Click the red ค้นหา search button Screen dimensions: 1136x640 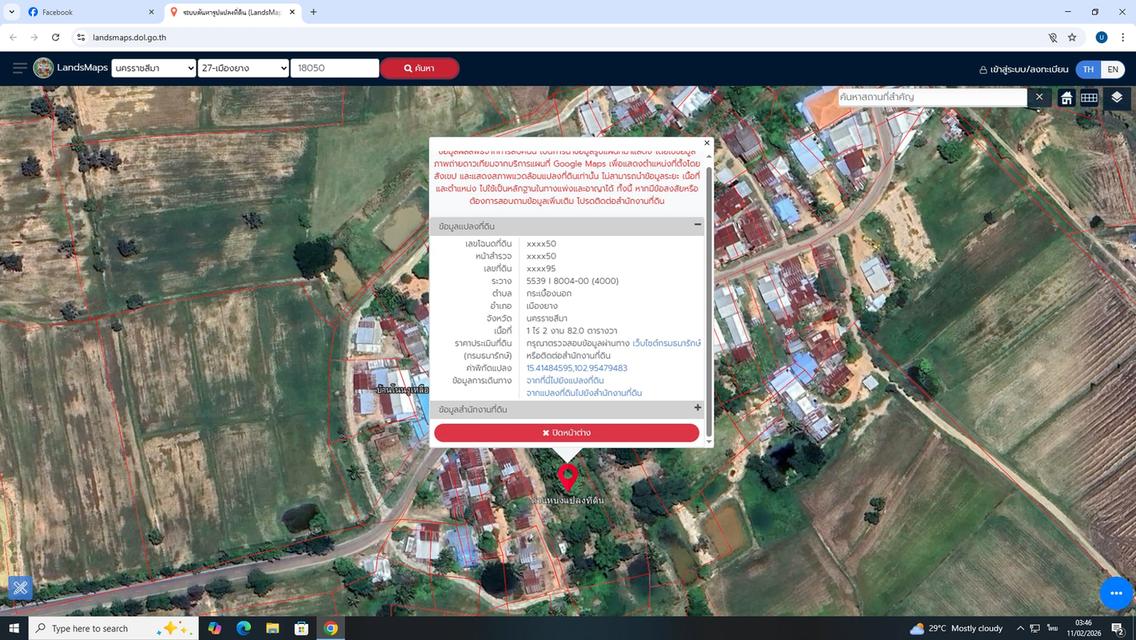[x=419, y=68]
